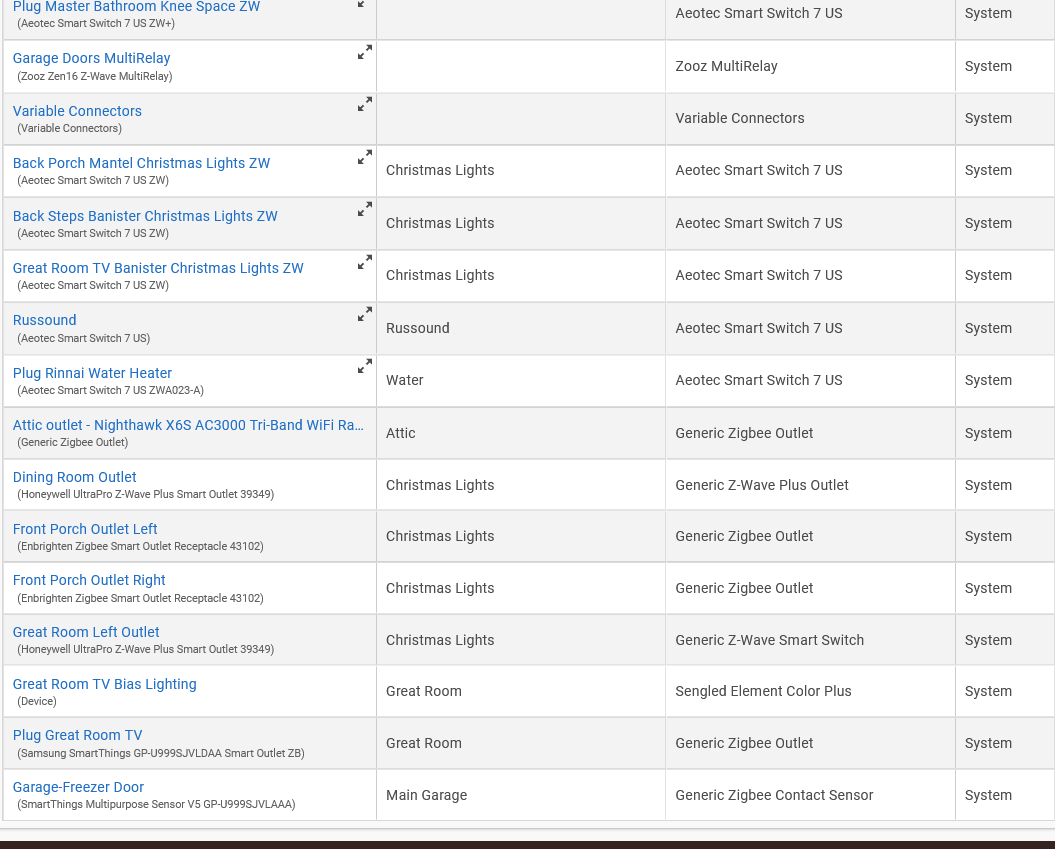The height and width of the screenshot is (849, 1055).
Task: Open the Russound device page
Action: point(44,320)
